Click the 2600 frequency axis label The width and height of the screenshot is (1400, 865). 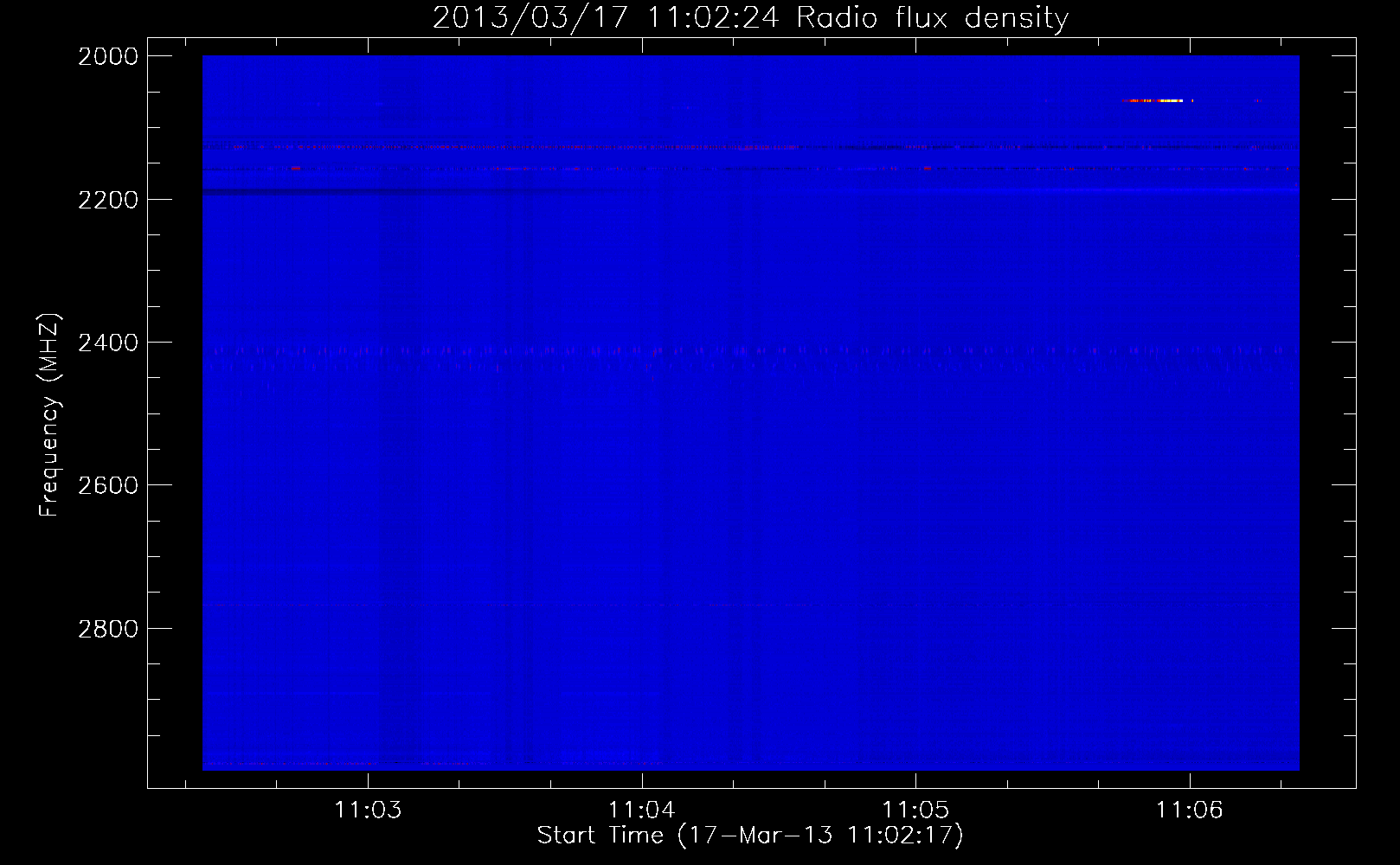pyautogui.click(x=108, y=485)
